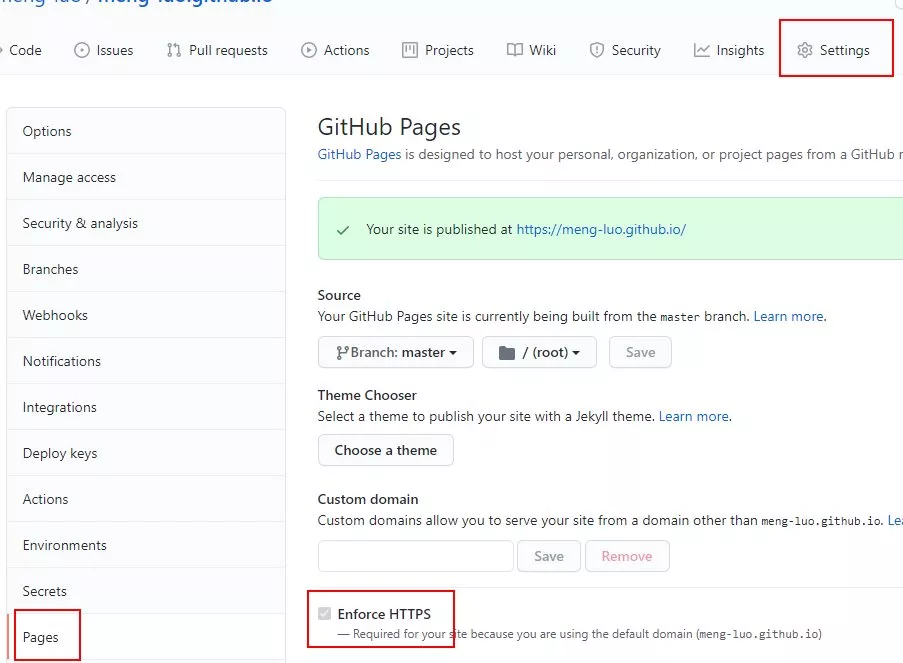Click the Theme Chooser heading
Screen dimensions: 903x663
coord(367,395)
